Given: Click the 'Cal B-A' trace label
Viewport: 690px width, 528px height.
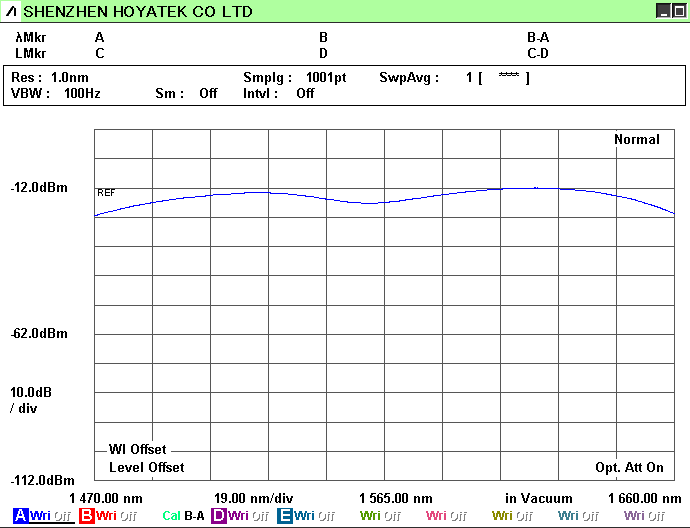Looking at the screenshot, I should click(x=183, y=515).
